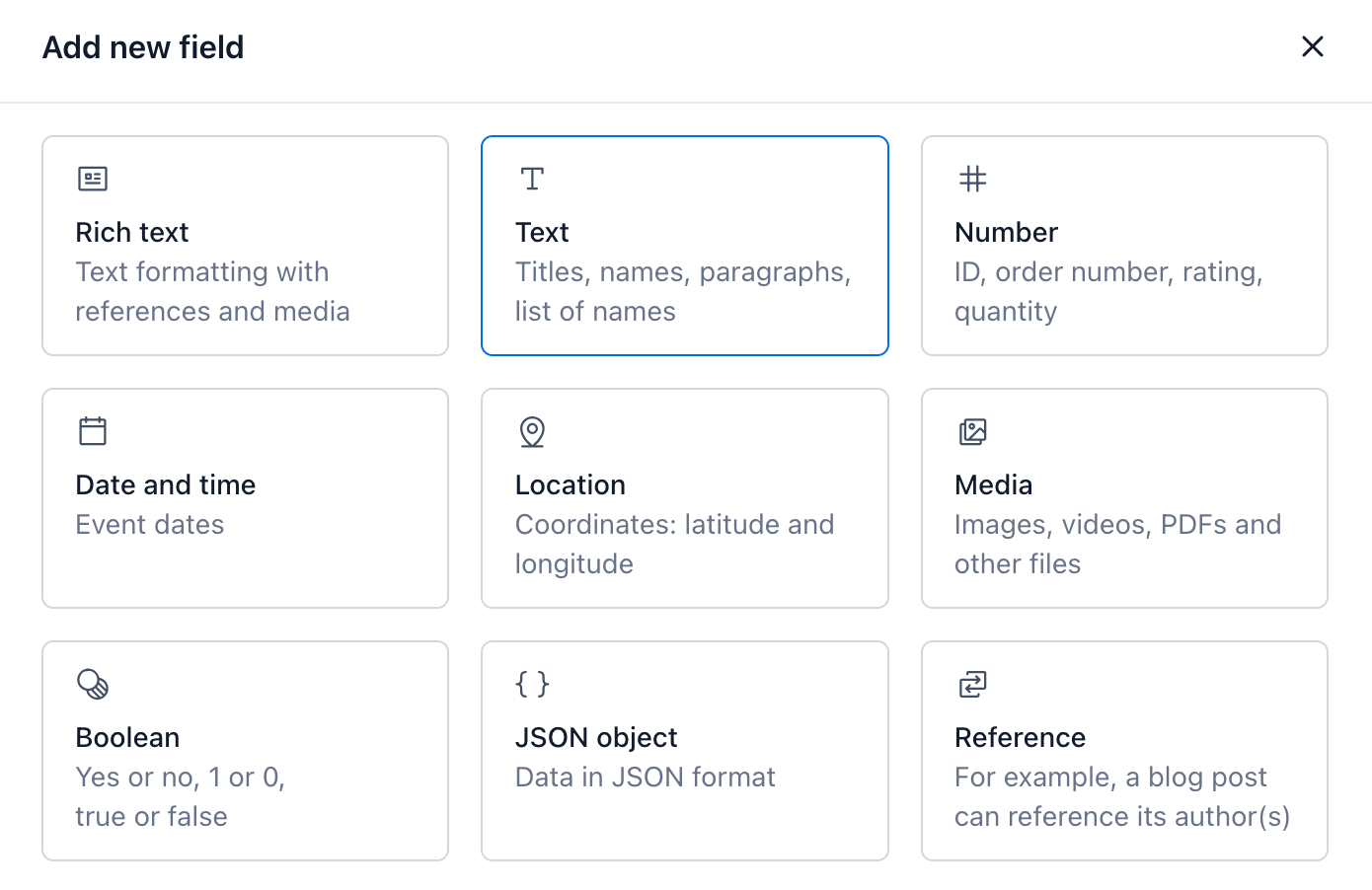Close the Add new field dialog

[1313, 46]
